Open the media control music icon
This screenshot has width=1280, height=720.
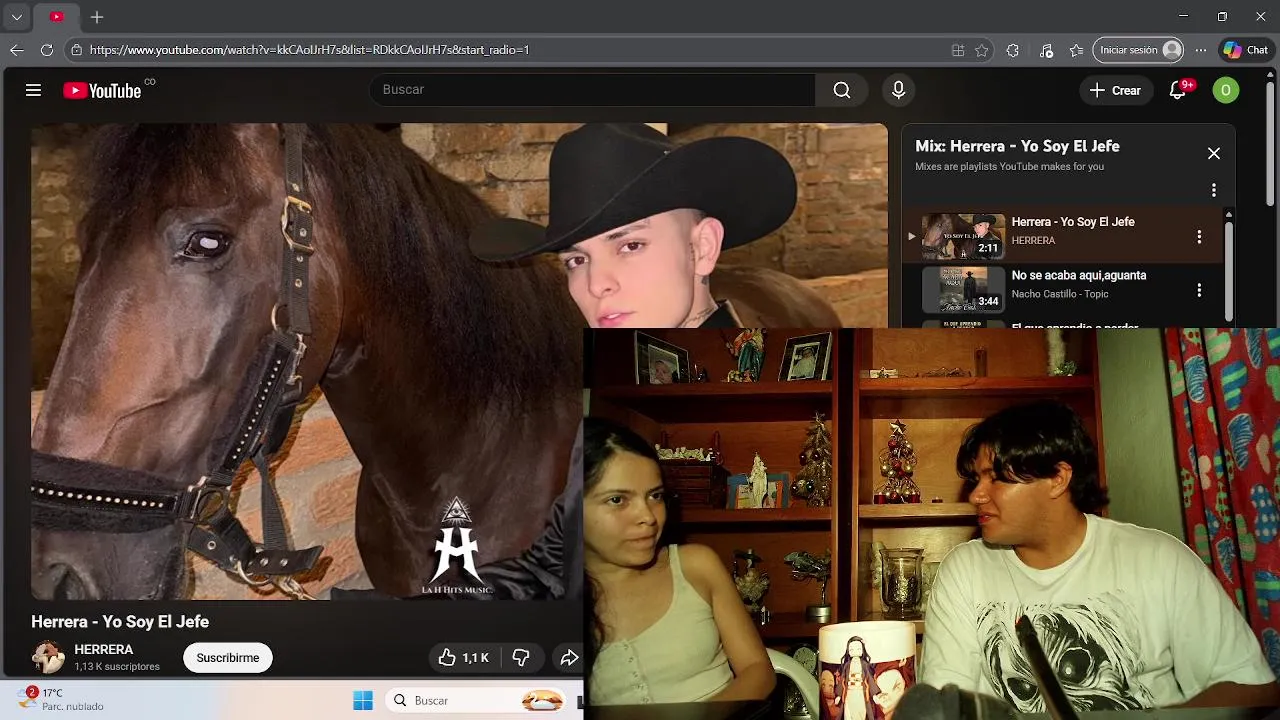1046,50
